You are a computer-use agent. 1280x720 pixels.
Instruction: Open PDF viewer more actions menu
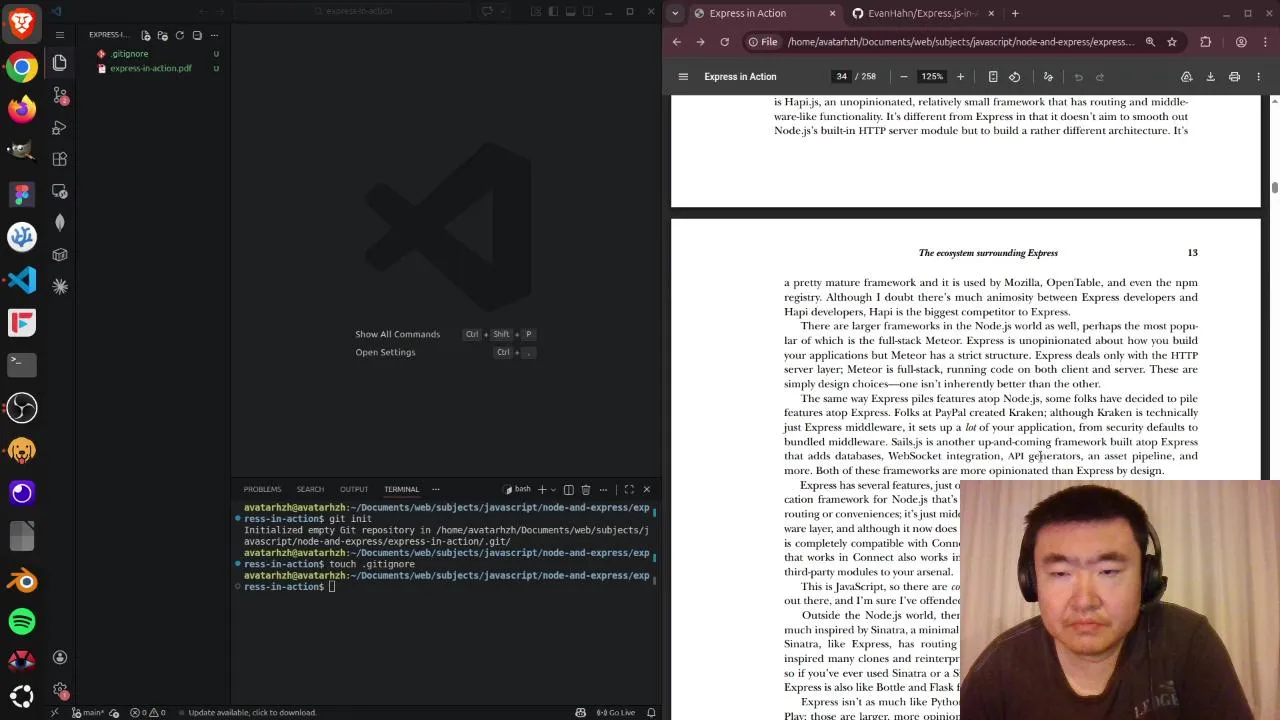point(1259,77)
